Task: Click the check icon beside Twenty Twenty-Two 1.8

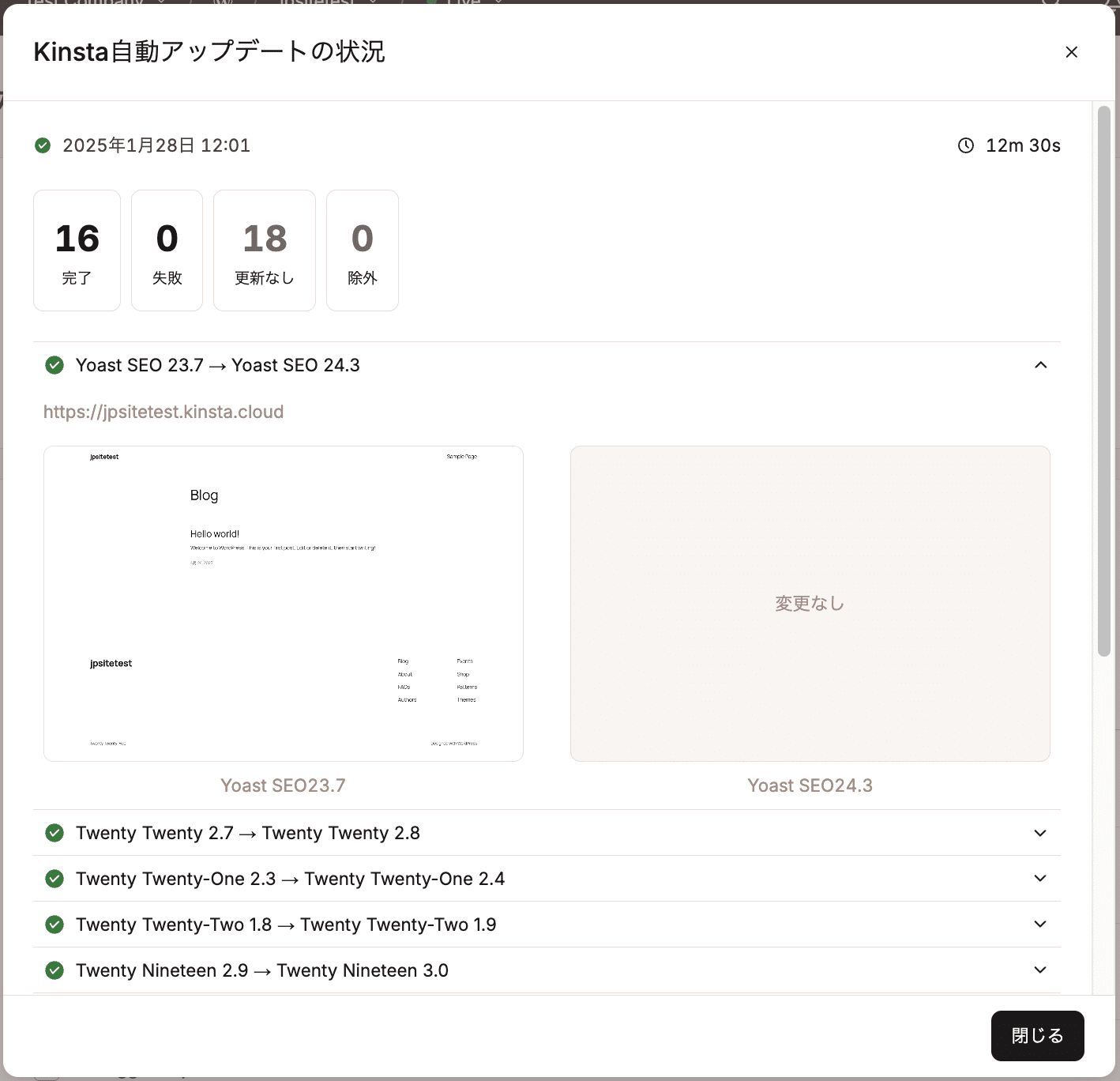Action: coord(54,925)
